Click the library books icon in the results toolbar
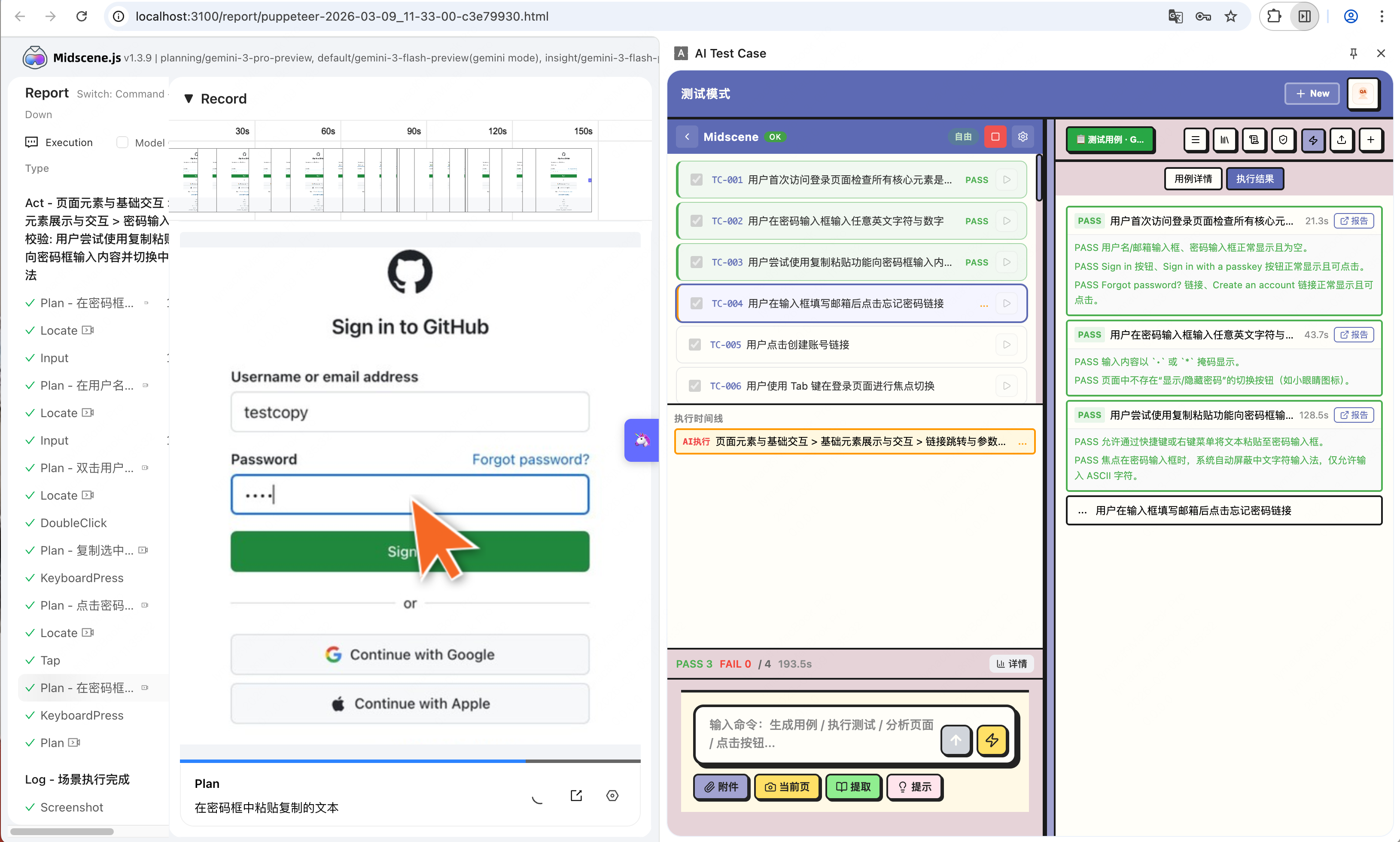 click(x=1225, y=140)
